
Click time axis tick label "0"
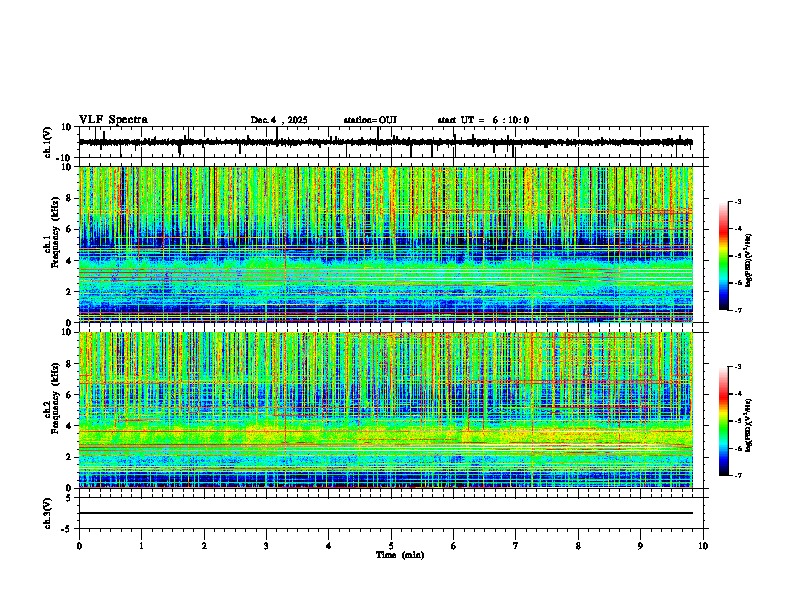click(x=79, y=546)
